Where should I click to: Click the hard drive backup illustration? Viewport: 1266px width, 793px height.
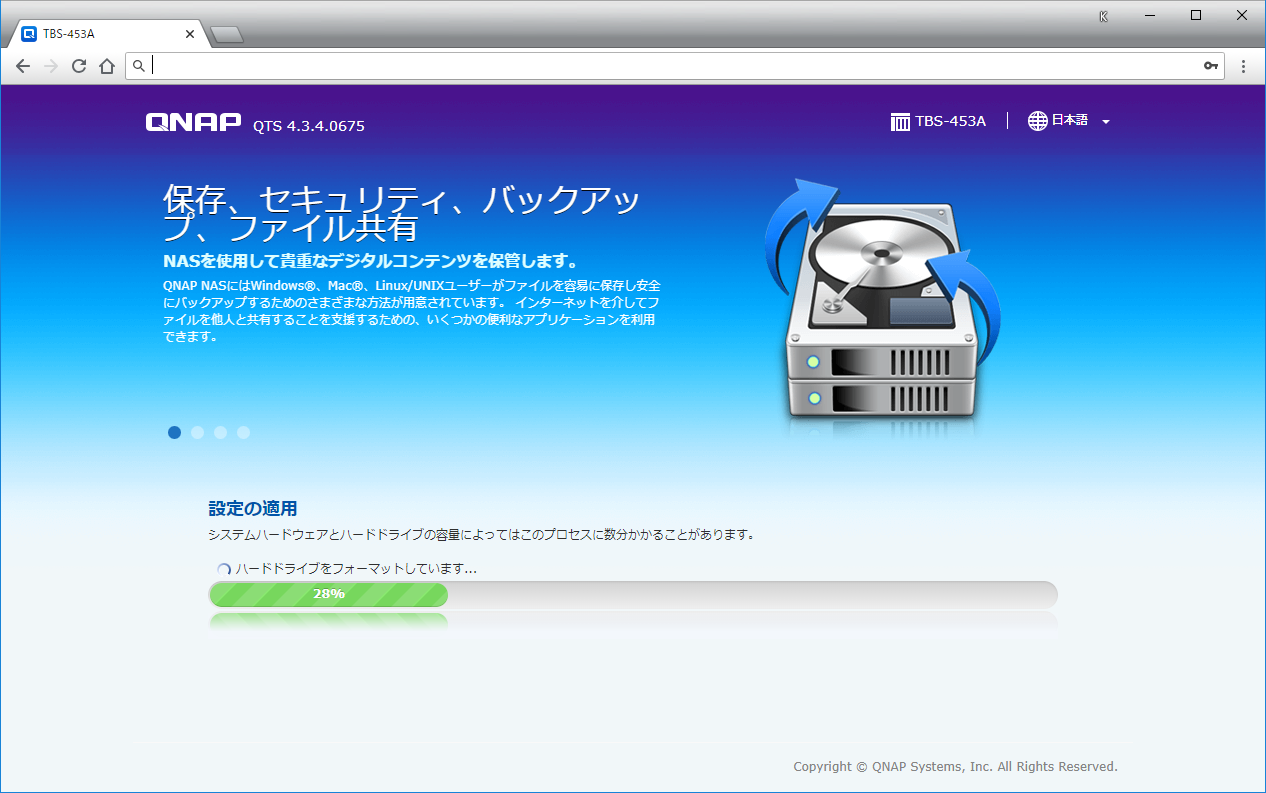[882, 306]
